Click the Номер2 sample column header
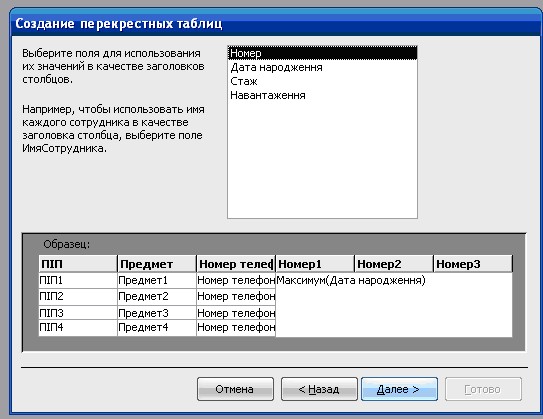This screenshot has width=543, height=419. pyautogui.click(x=394, y=264)
